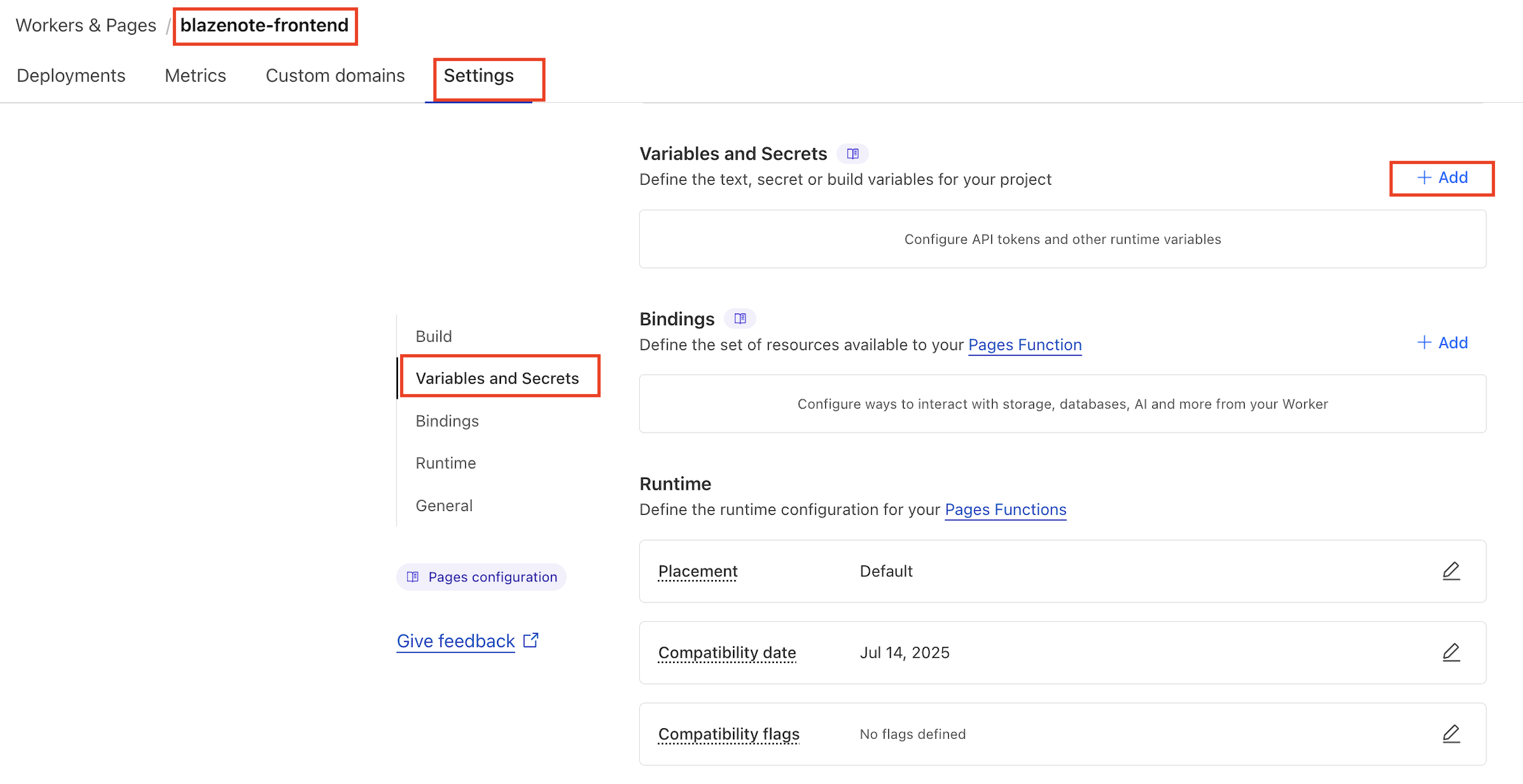1523x784 pixels.
Task: Open Bindings documentation book icon
Action: coord(740,319)
